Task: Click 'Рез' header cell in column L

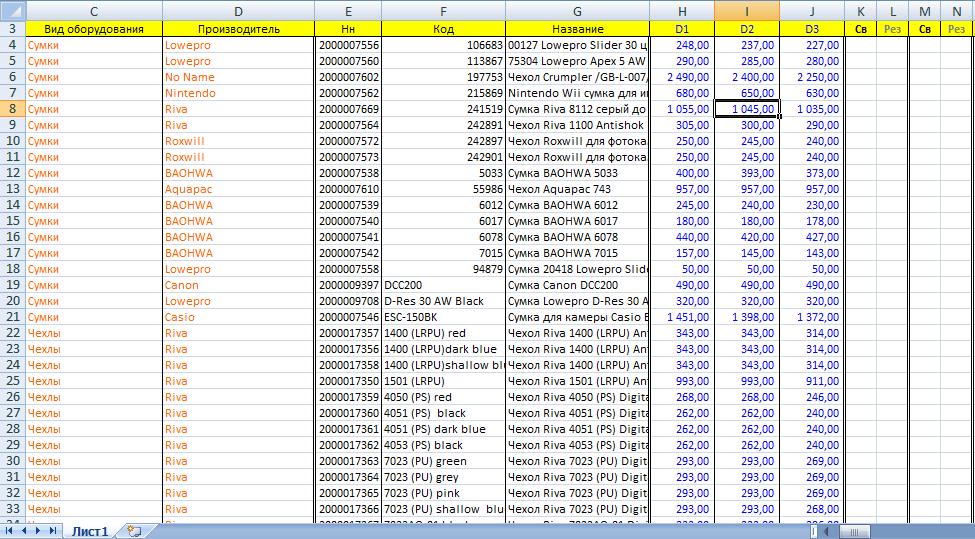Action: (x=892, y=29)
